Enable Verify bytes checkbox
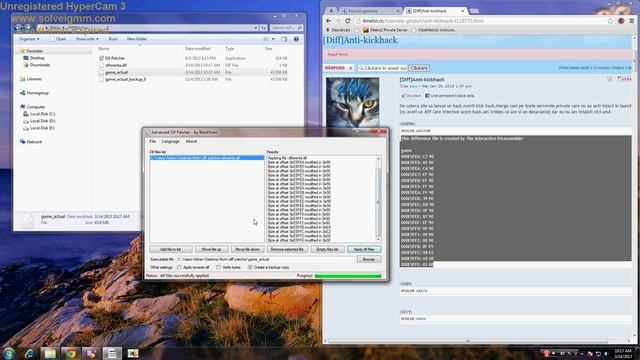Viewport: 640px width, 360px height. tap(219, 267)
